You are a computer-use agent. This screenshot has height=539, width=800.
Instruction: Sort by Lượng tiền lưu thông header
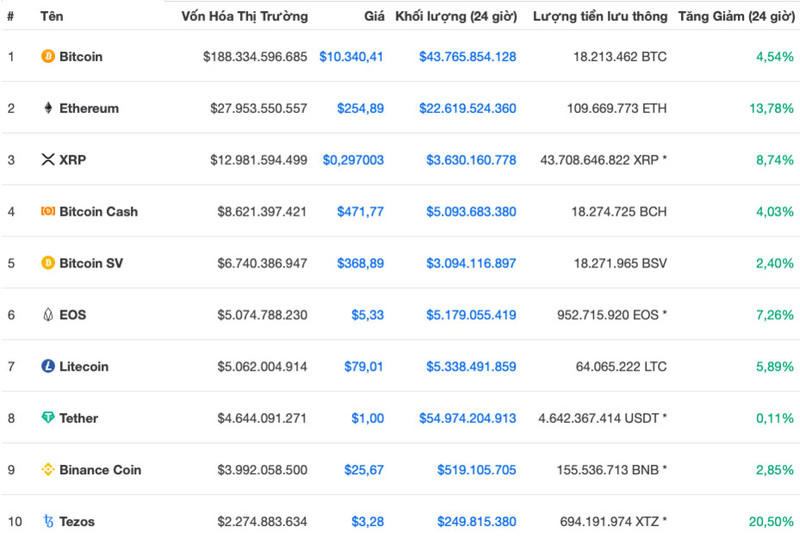pos(600,17)
